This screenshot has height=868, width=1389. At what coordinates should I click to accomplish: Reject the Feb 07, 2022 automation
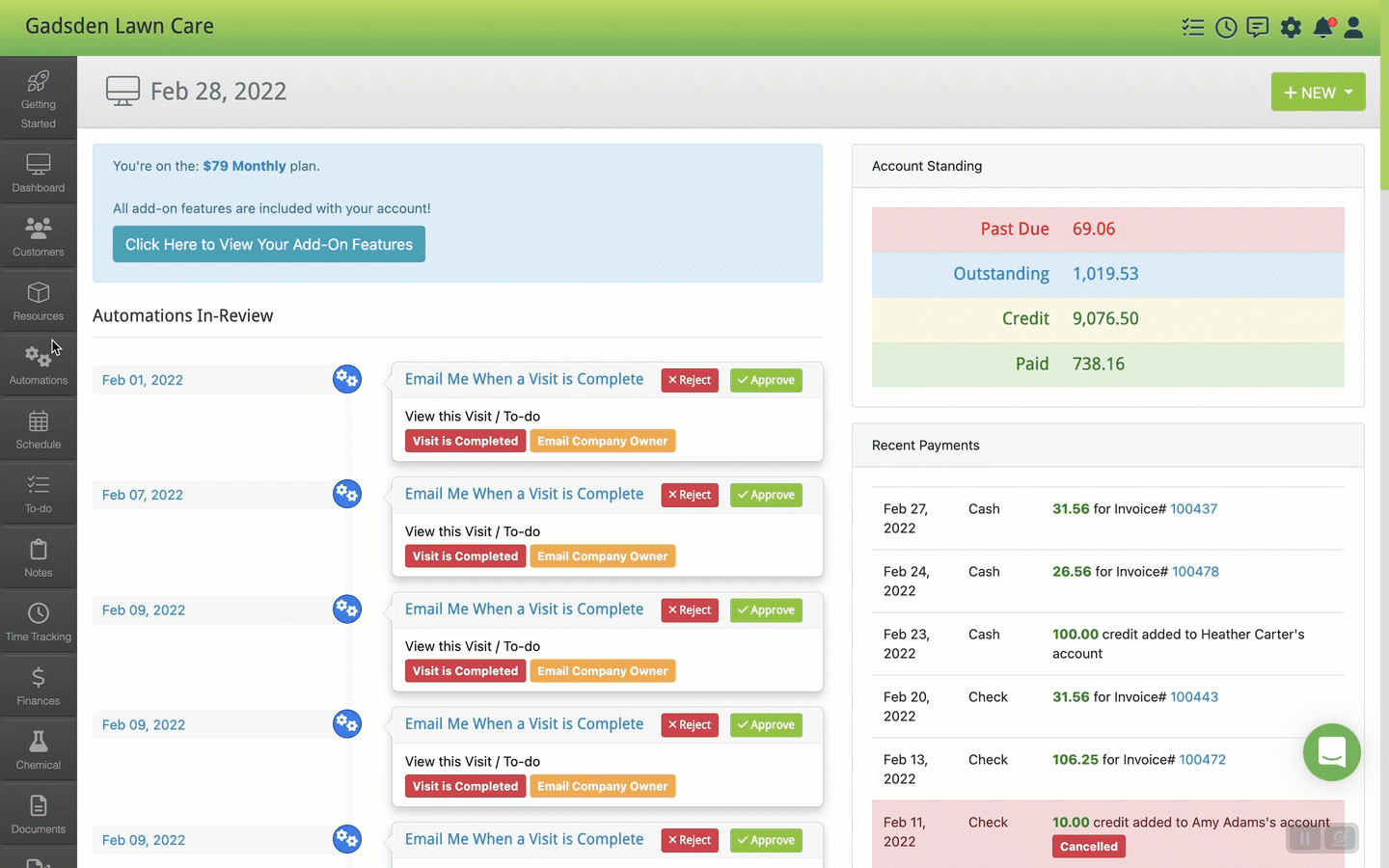690,495
